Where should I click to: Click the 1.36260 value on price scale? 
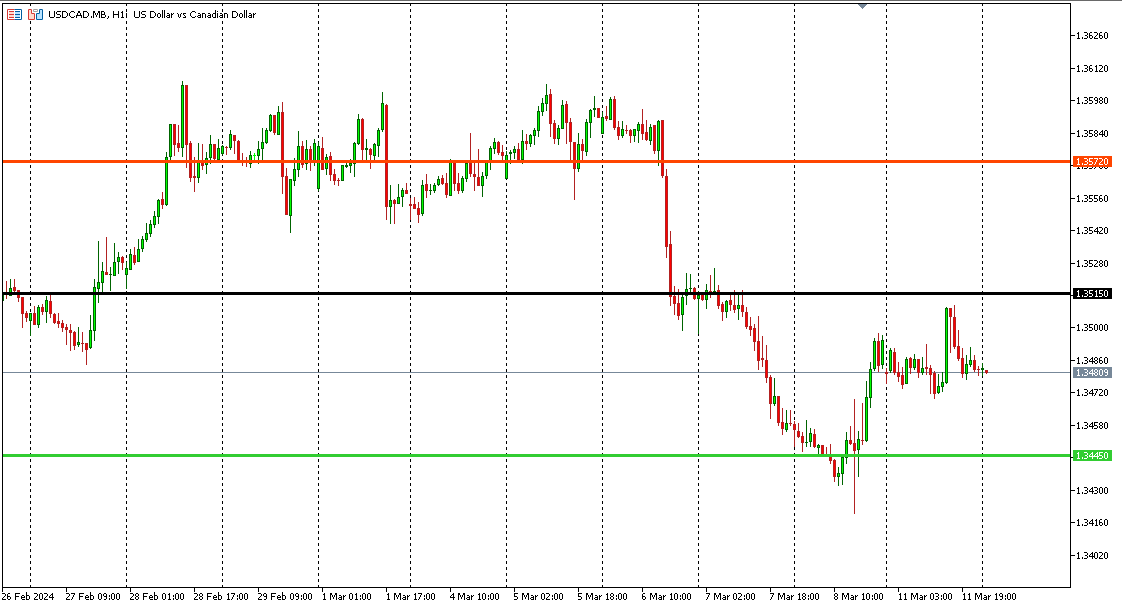pyautogui.click(x=1093, y=36)
